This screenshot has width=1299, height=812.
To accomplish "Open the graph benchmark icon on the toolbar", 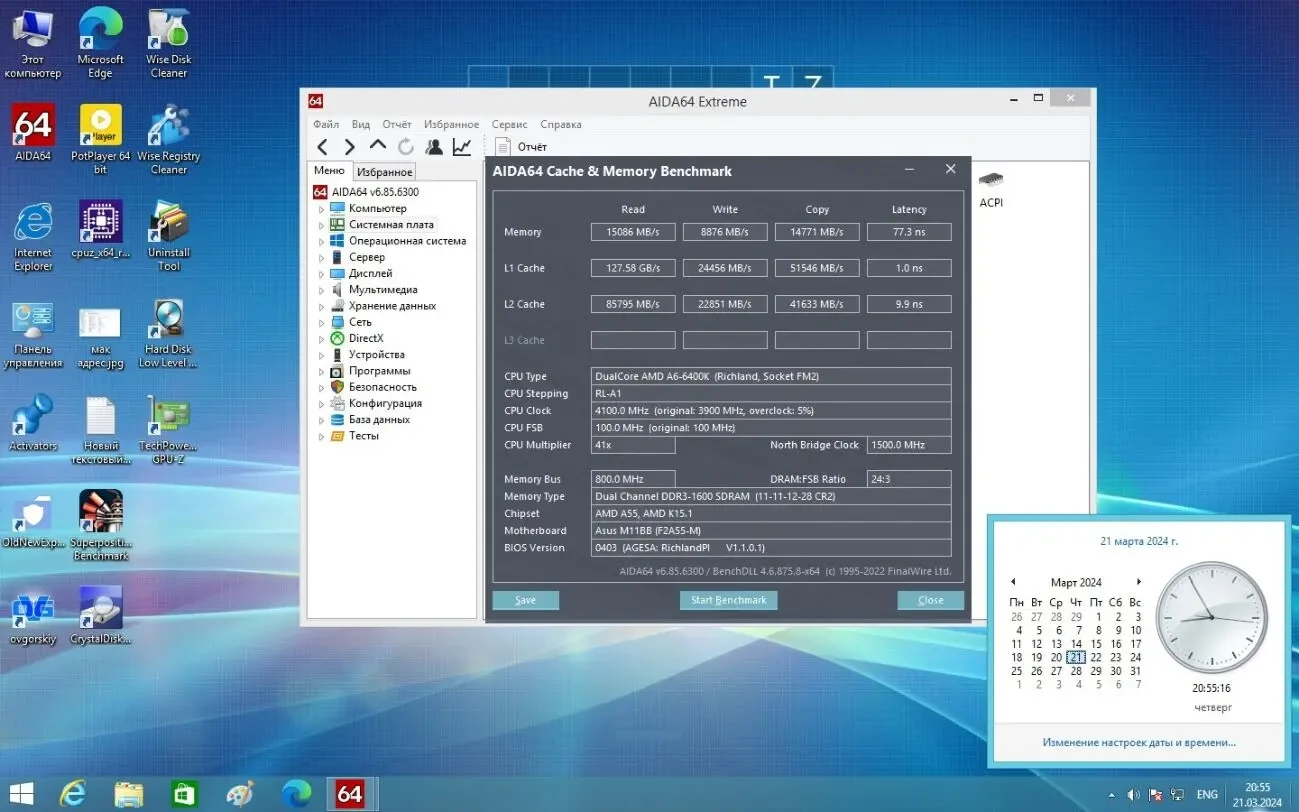I will click(462, 145).
